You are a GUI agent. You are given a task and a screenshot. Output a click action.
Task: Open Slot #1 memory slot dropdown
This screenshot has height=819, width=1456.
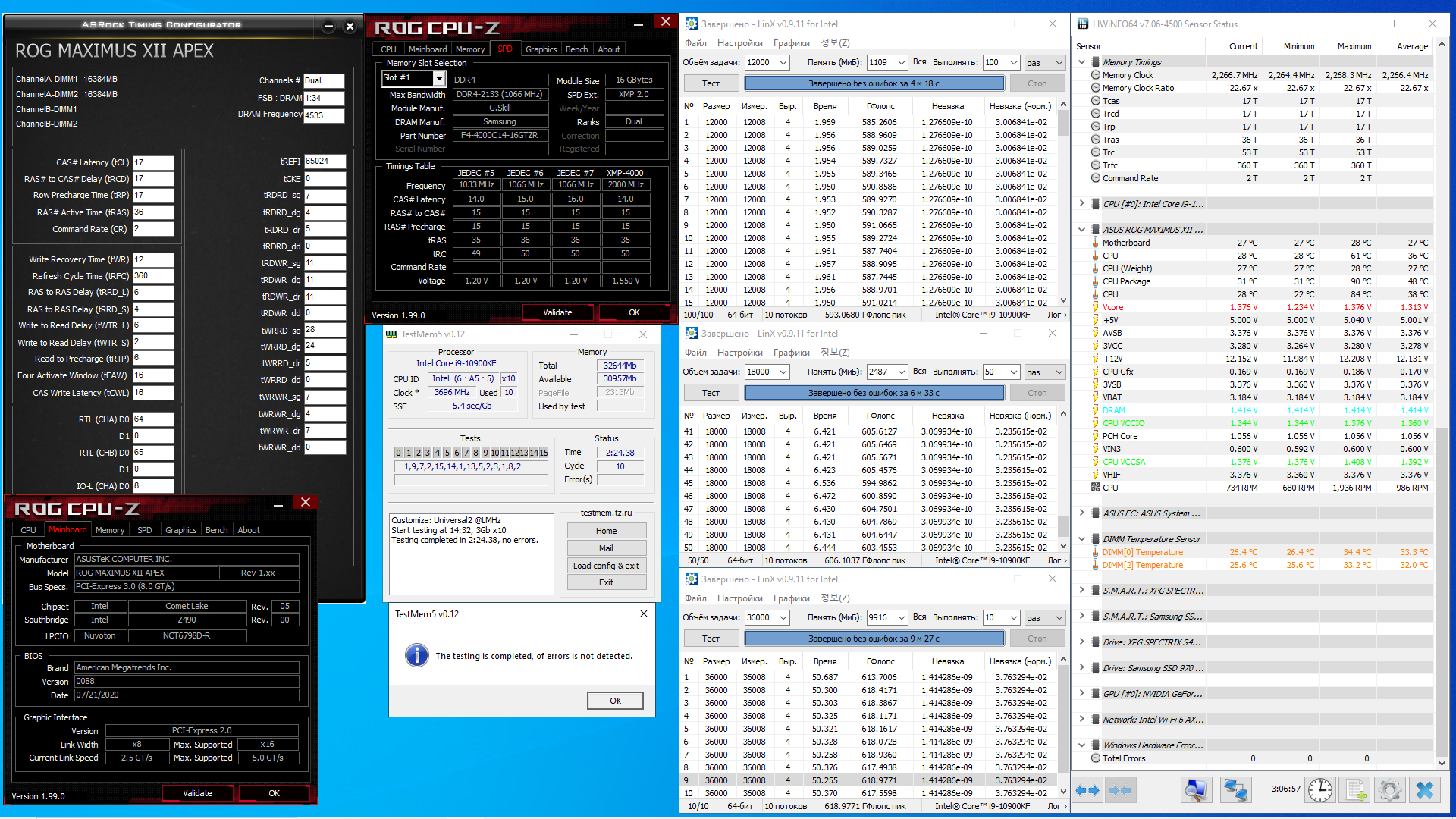click(438, 78)
